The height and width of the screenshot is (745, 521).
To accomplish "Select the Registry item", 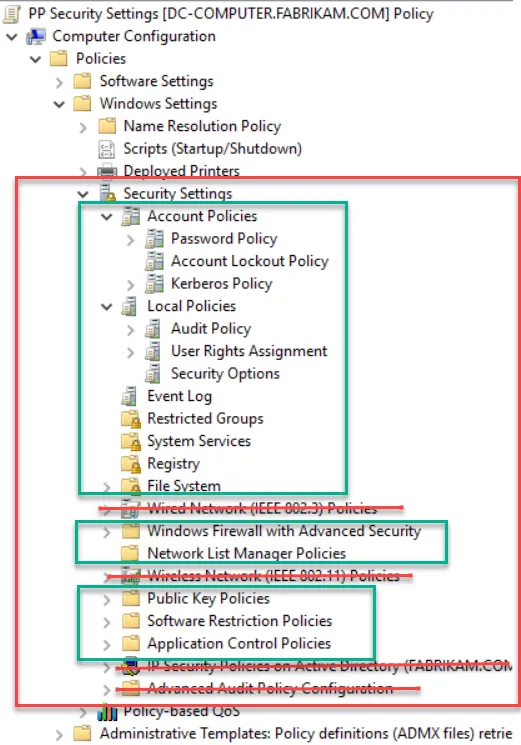I will coord(173,464).
